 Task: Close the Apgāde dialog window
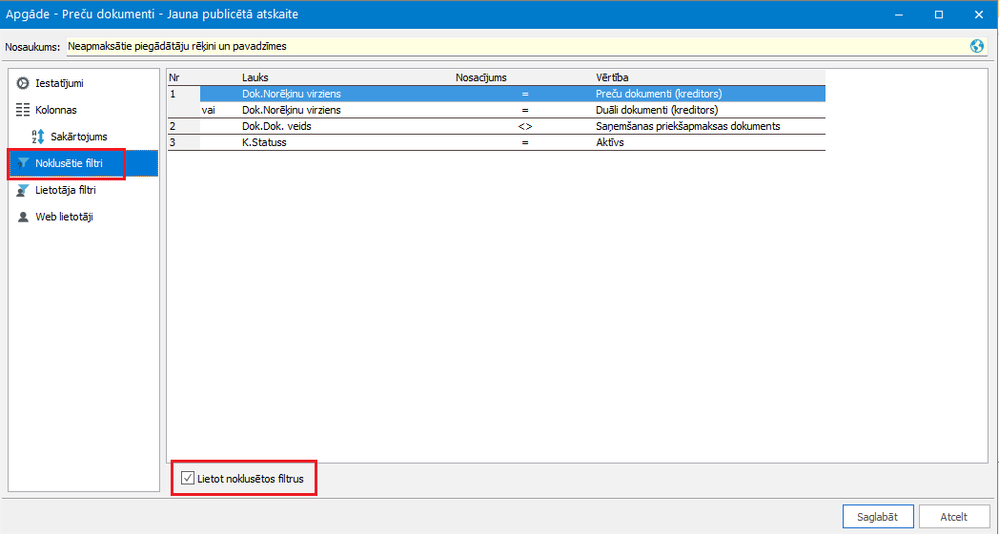(979, 14)
